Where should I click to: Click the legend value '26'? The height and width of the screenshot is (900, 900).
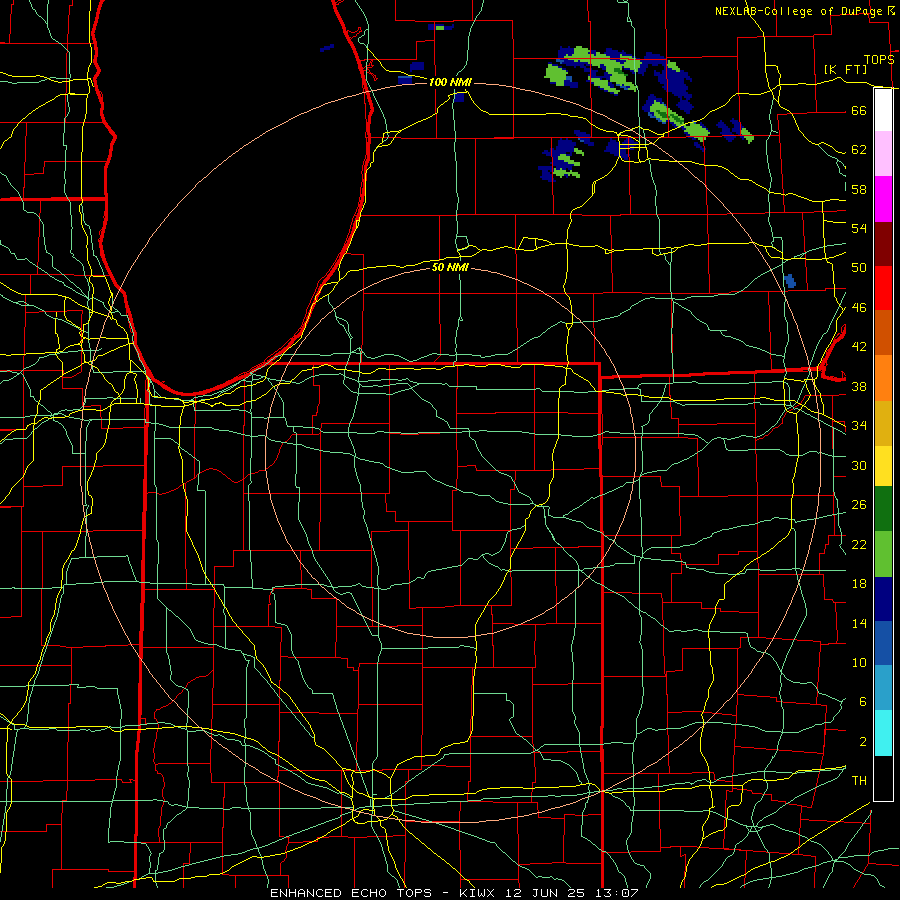click(859, 505)
